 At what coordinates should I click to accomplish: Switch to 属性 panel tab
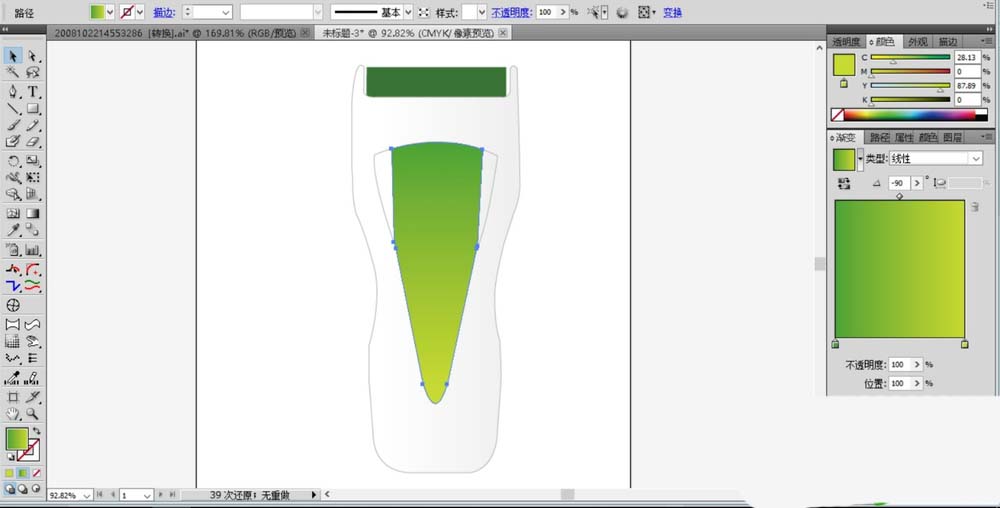tap(904, 137)
